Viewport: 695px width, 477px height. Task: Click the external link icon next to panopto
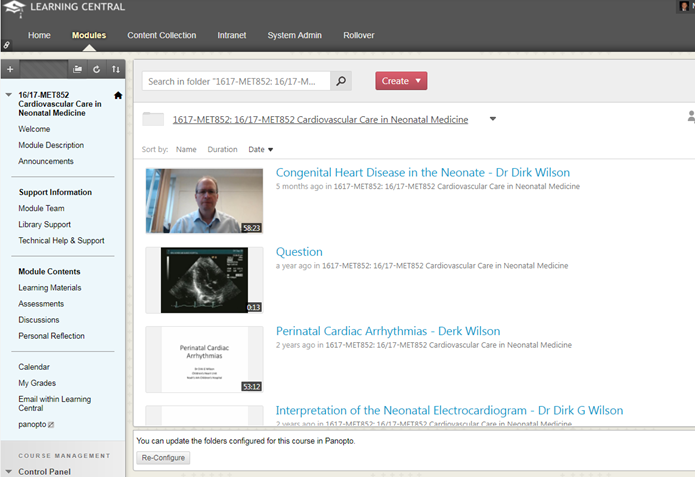tap(51, 425)
